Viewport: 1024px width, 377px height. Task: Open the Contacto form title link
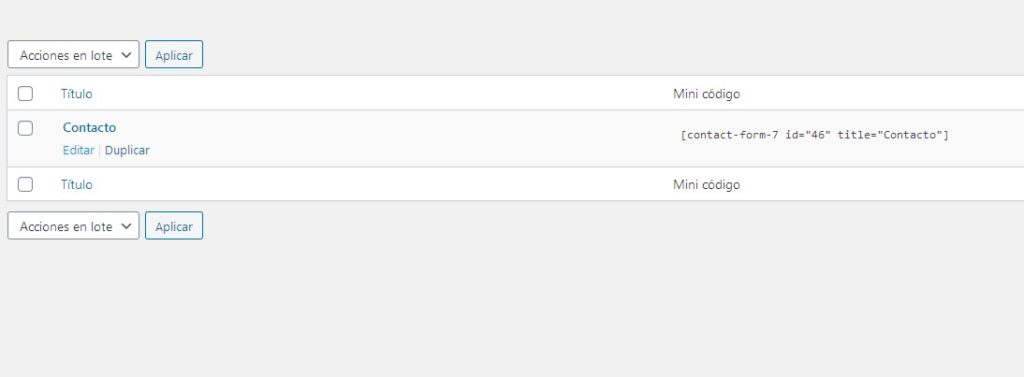point(89,127)
